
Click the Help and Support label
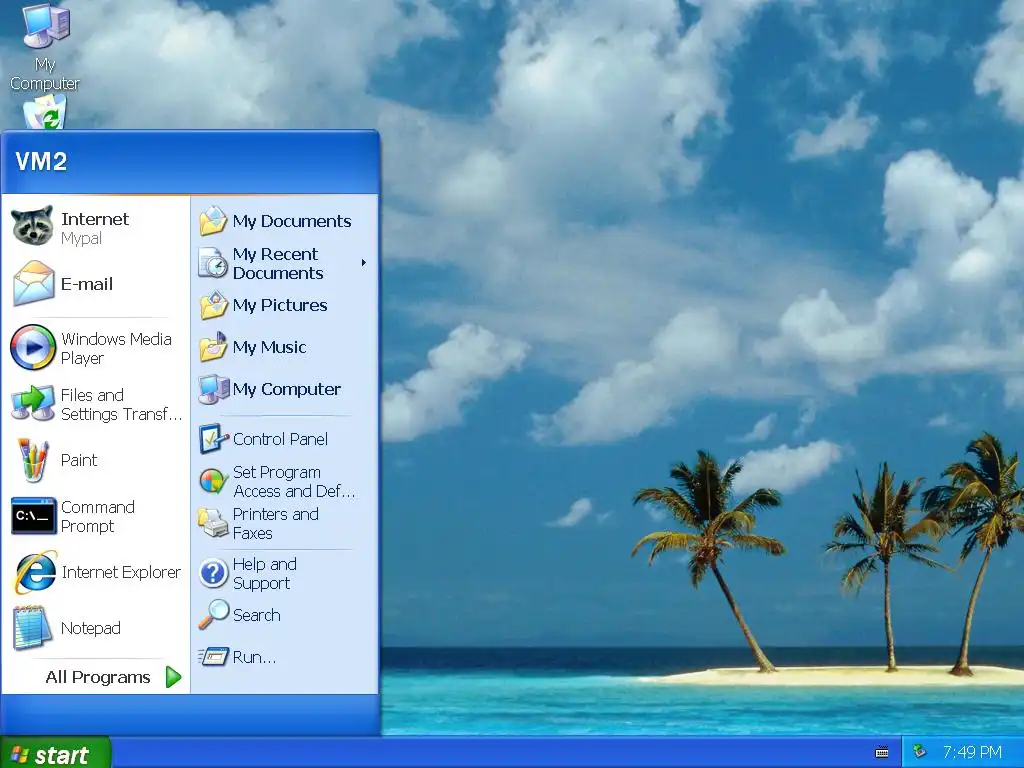tap(264, 573)
